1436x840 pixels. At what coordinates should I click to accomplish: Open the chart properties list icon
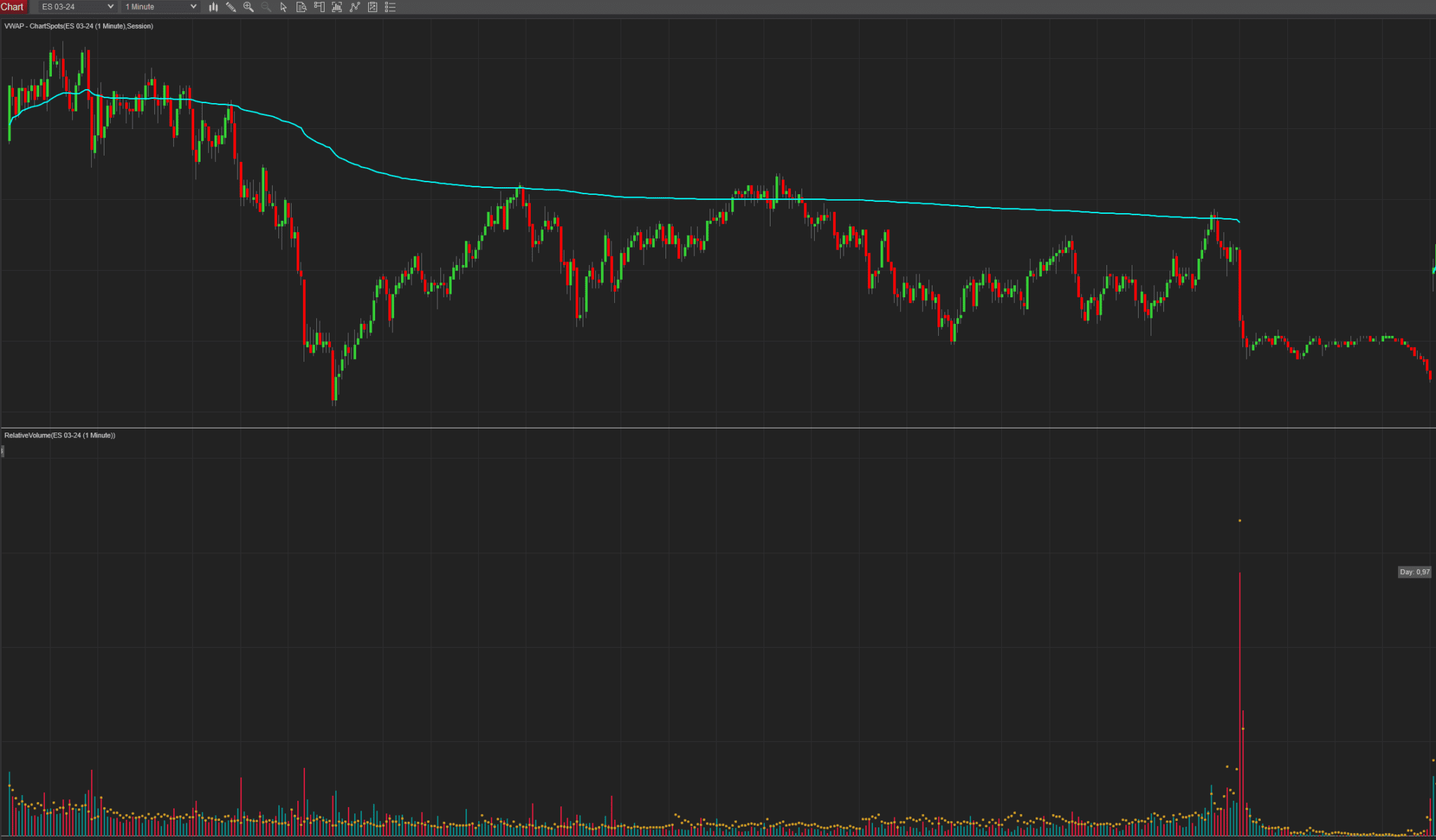point(391,6)
